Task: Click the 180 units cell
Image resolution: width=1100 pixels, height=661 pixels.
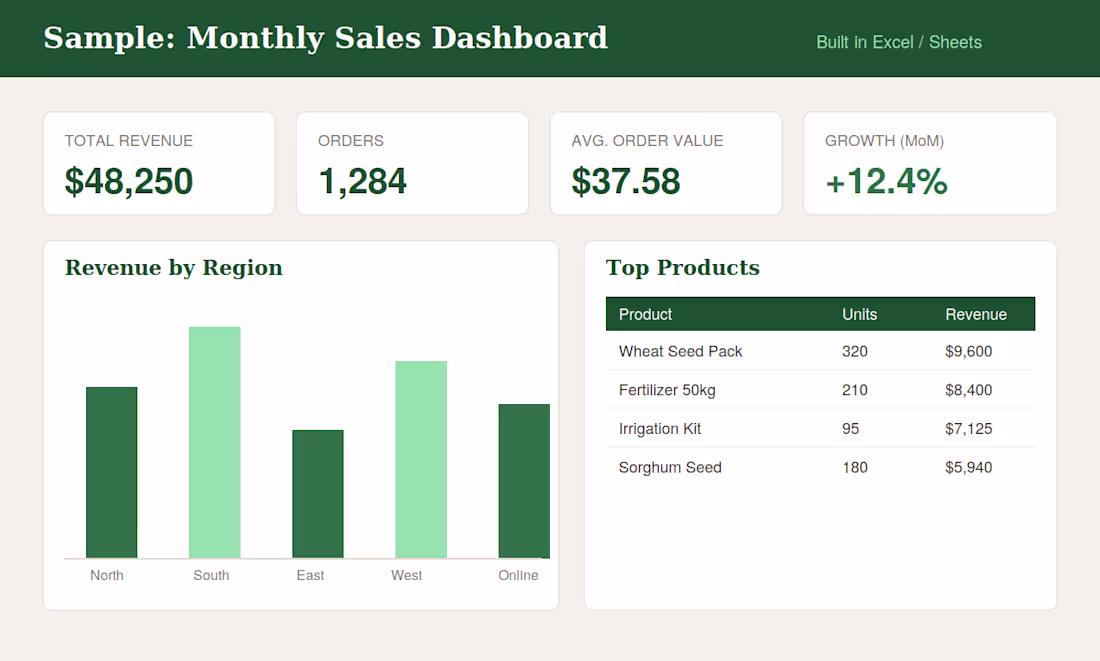Action: click(854, 467)
